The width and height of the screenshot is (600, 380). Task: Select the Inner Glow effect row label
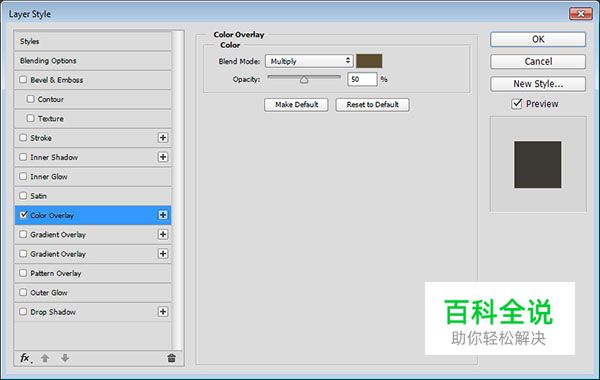pyautogui.click(x=49, y=176)
